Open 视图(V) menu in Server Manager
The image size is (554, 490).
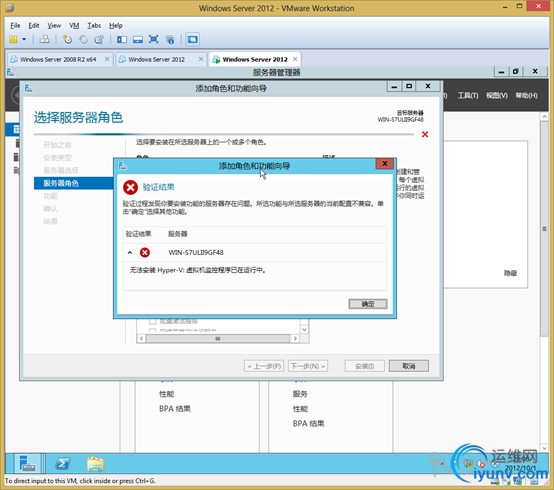pos(497,95)
